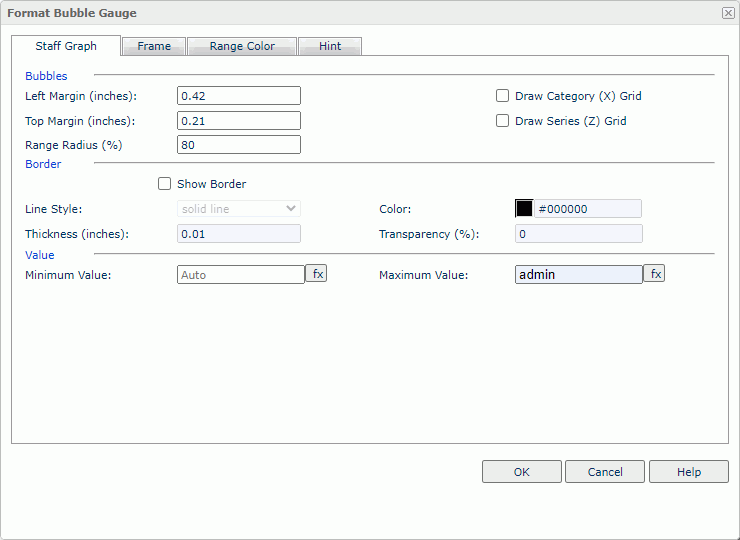
Task: Edit the Range Radius (%) field
Action: click(x=239, y=144)
